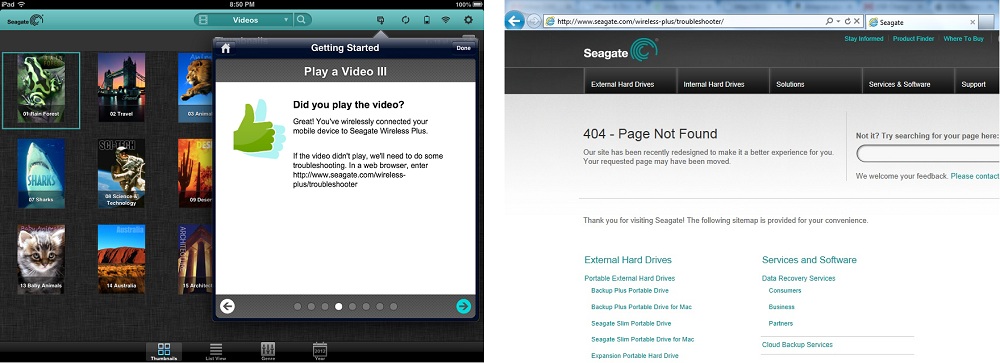Go to previous Getting Started page arrow
Image resolution: width=1000 pixels, height=363 pixels.
pos(227,306)
